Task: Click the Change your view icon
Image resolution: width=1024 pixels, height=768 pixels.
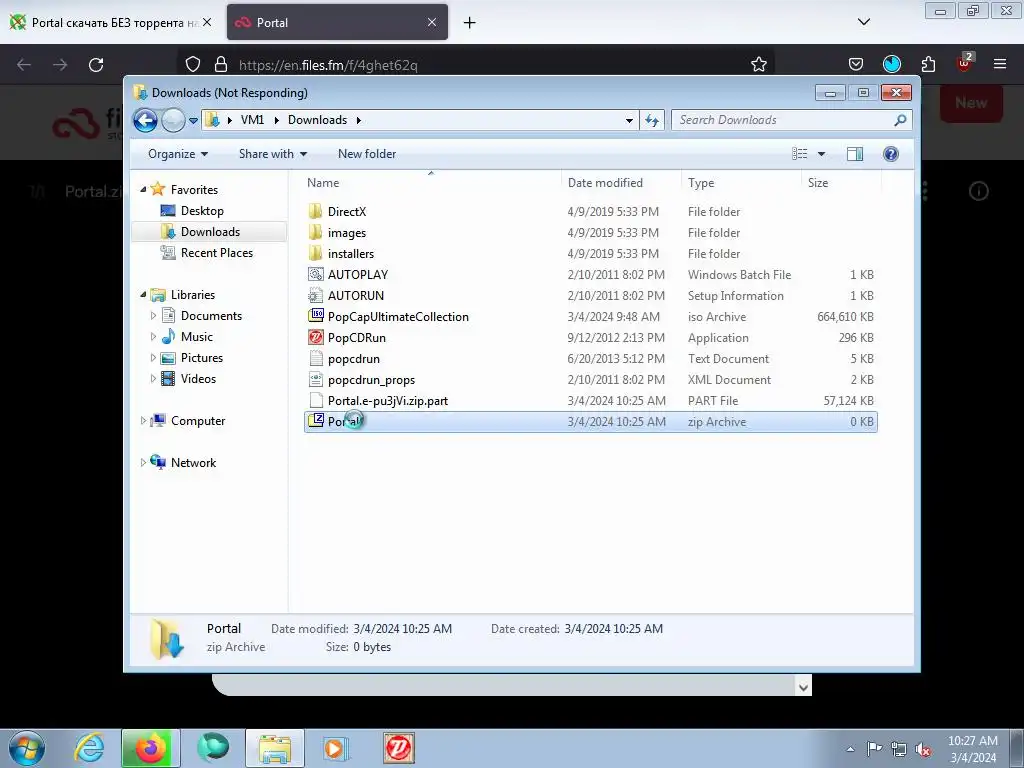Action: (799, 154)
